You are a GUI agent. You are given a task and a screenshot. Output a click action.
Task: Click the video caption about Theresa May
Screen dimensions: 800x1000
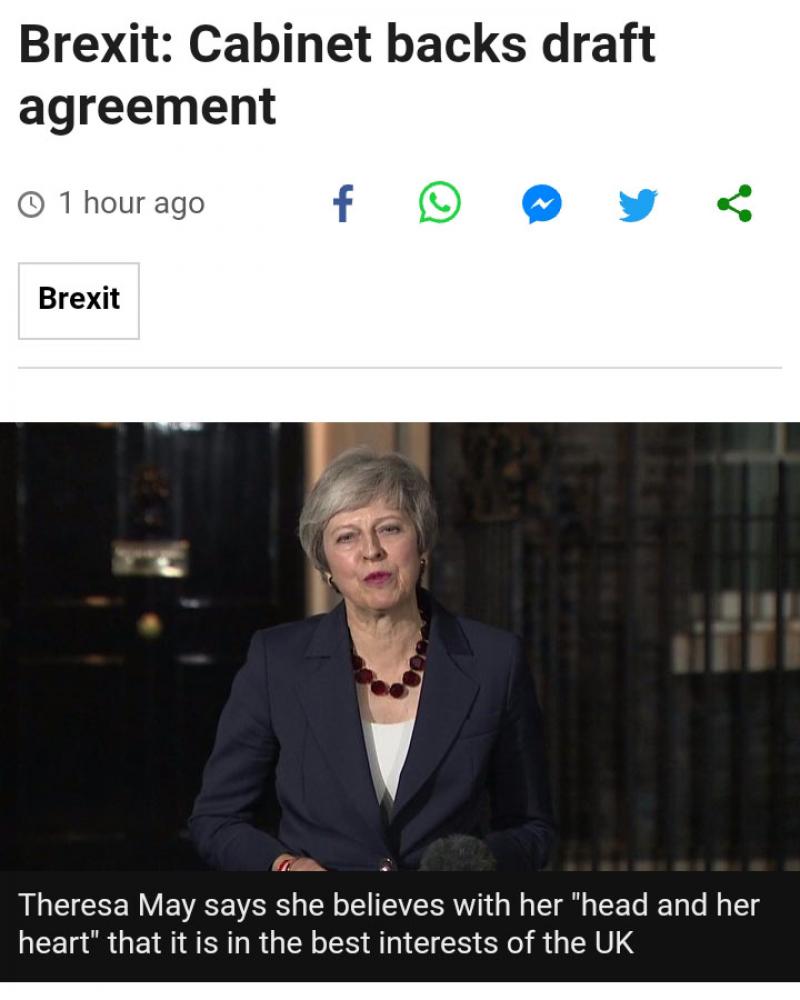pos(389,923)
